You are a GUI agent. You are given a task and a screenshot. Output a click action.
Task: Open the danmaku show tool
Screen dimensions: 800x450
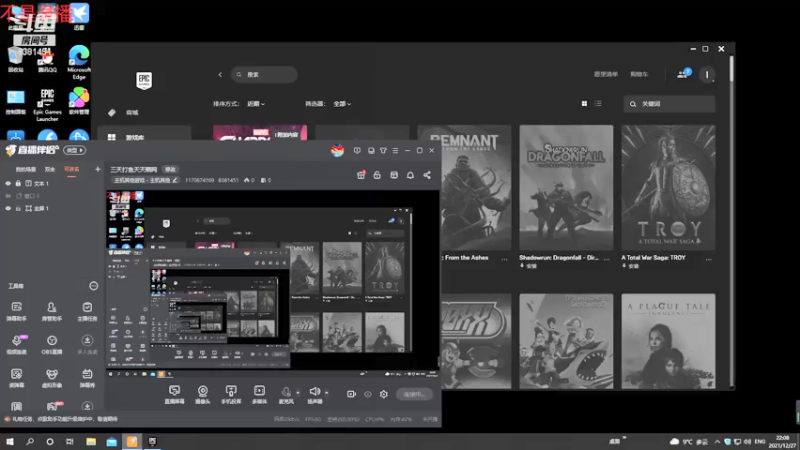[87, 378]
